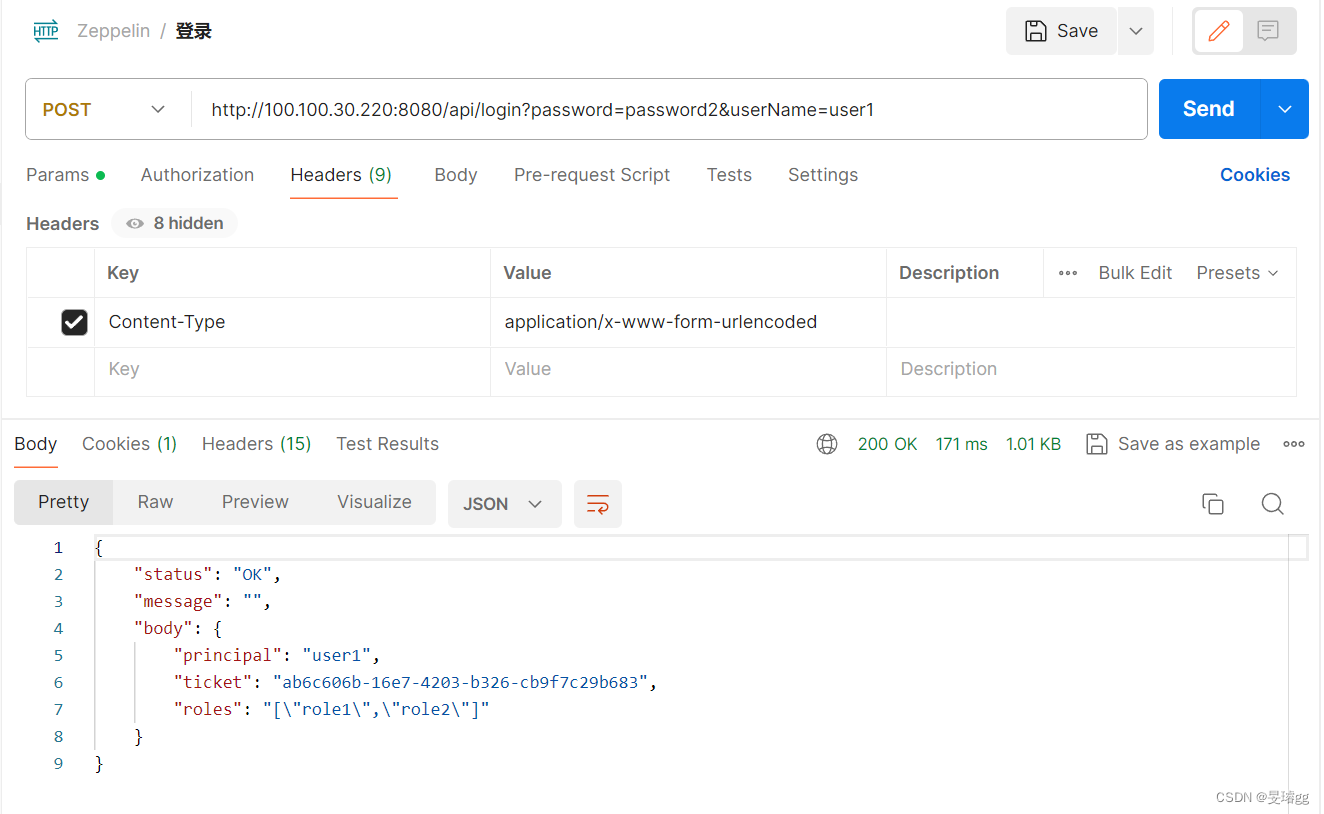
Task: Click Bulk Edit
Action: tap(1135, 273)
